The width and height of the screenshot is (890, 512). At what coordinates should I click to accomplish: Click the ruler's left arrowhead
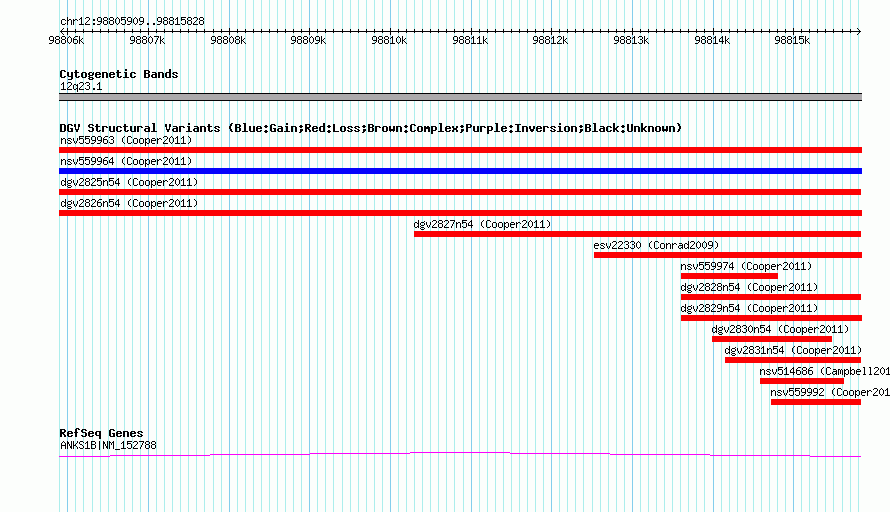[62, 31]
